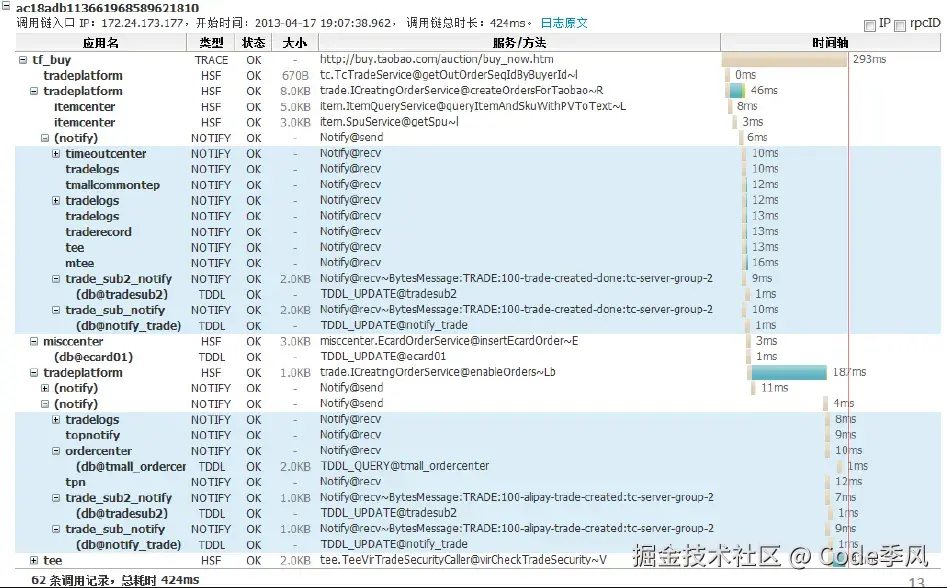Select item.ItemQueryService@queryItemAndSkuWithPVToText method
This screenshot has width=947, height=588.
473,106
